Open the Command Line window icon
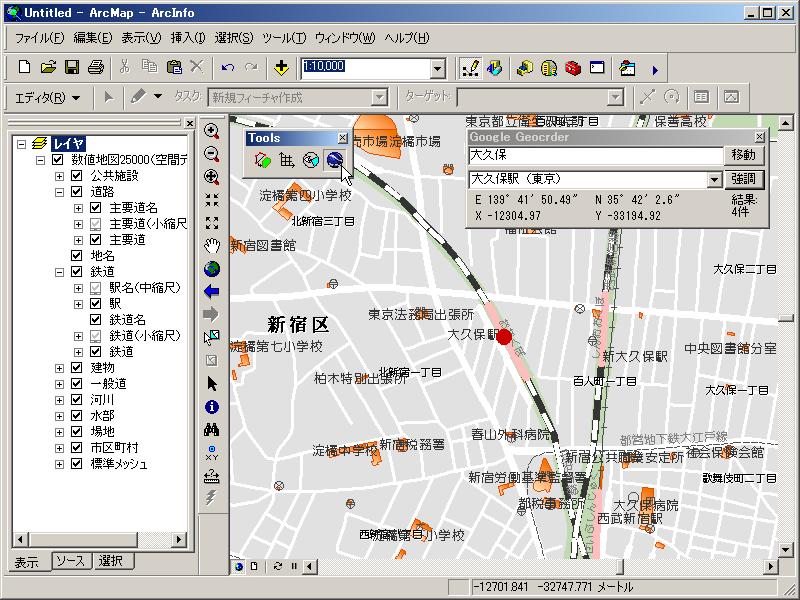 [596, 68]
